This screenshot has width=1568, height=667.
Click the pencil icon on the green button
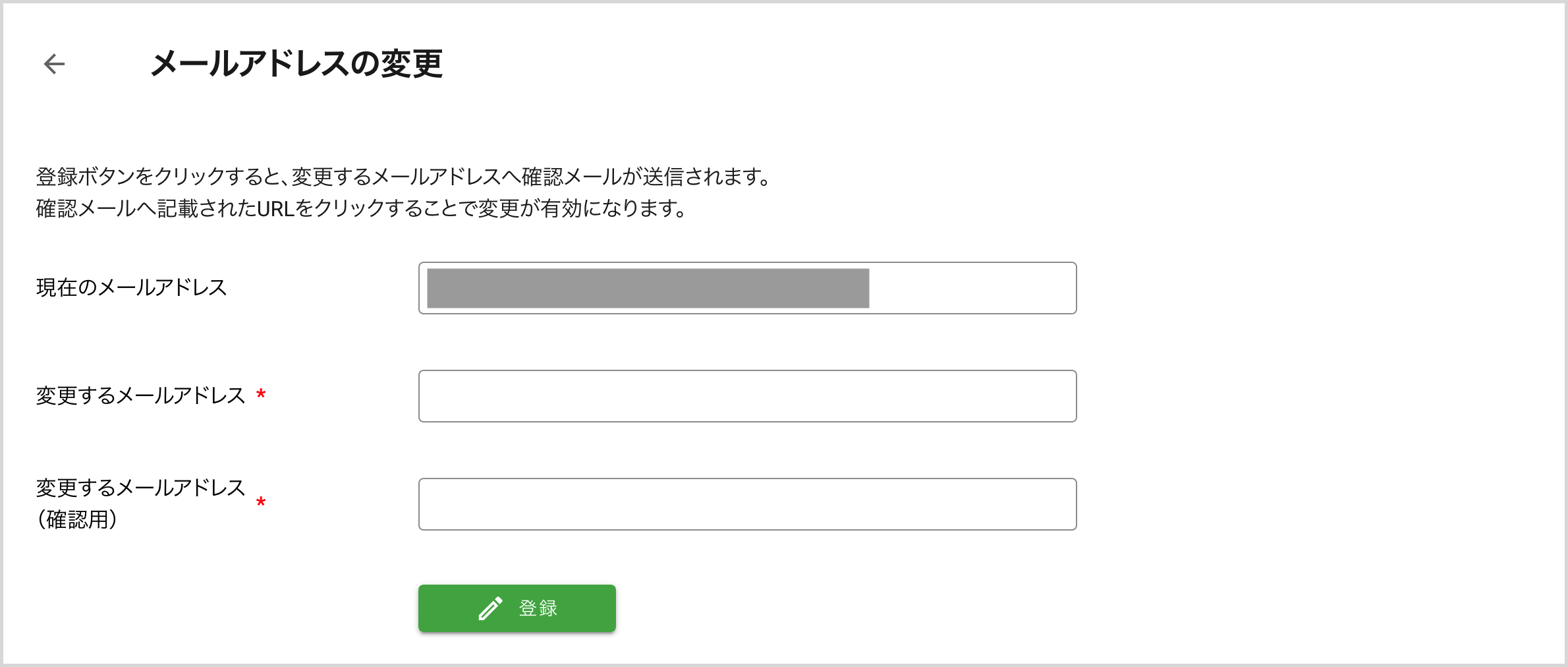point(490,608)
